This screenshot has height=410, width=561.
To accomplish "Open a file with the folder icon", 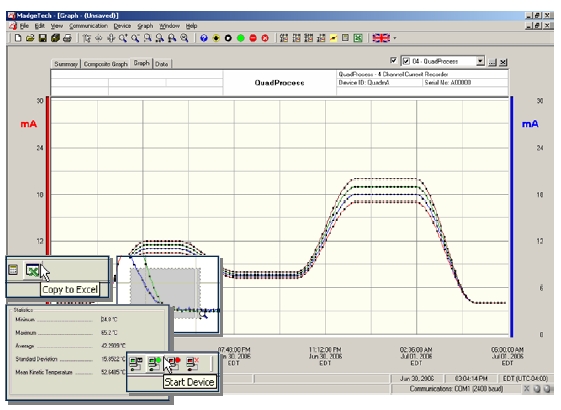I will coord(30,38).
